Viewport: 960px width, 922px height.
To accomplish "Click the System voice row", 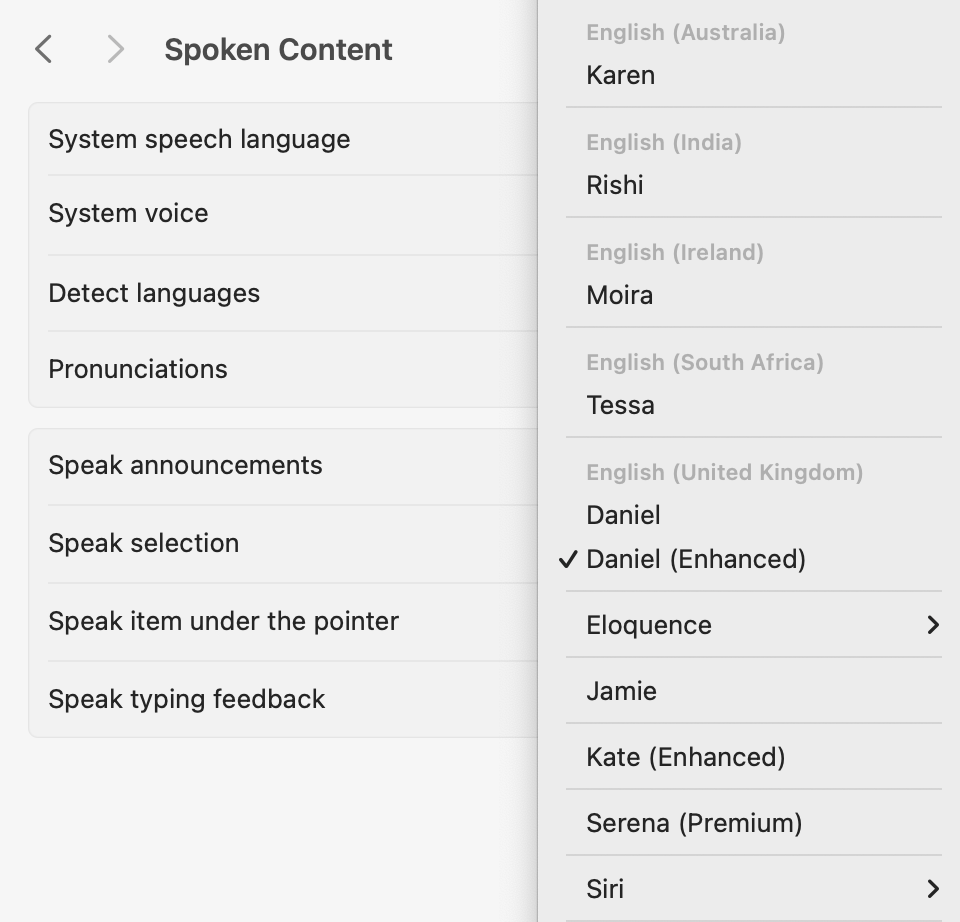I will point(129,213).
